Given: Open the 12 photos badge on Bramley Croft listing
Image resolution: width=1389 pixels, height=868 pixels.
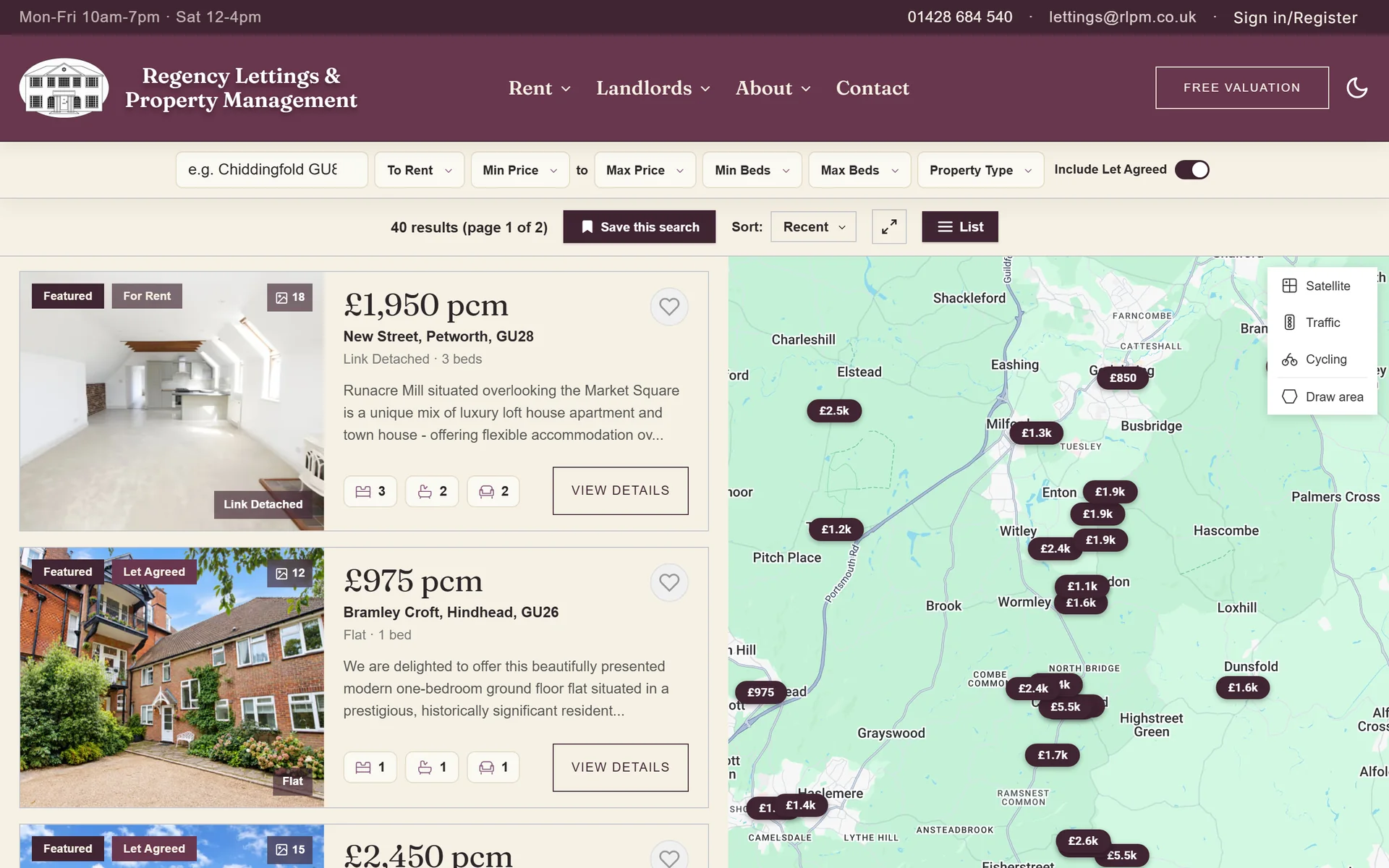Looking at the screenshot, I should (x=290, y=573).
